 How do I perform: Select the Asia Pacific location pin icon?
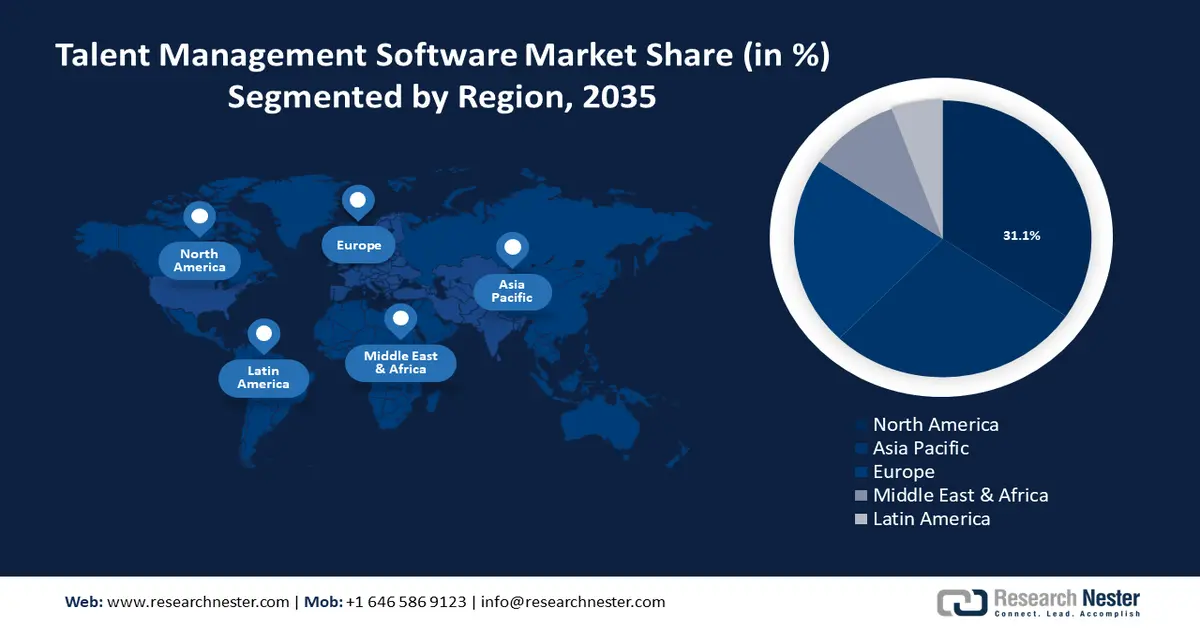[x=512, y=248]
